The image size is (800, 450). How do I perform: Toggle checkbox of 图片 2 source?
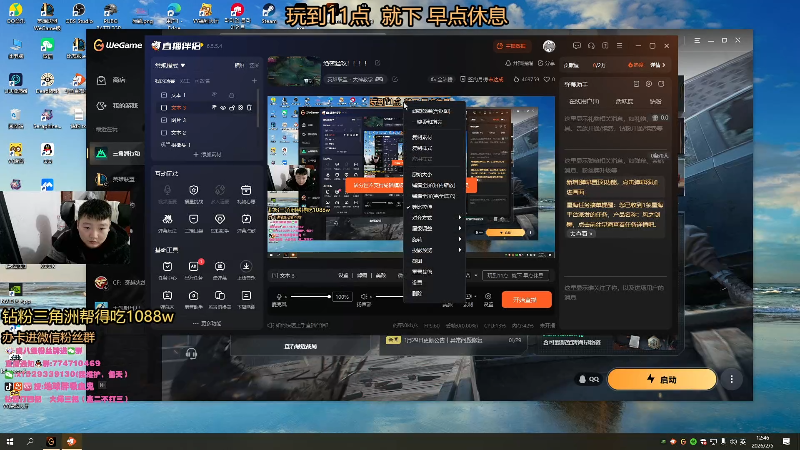164,120
